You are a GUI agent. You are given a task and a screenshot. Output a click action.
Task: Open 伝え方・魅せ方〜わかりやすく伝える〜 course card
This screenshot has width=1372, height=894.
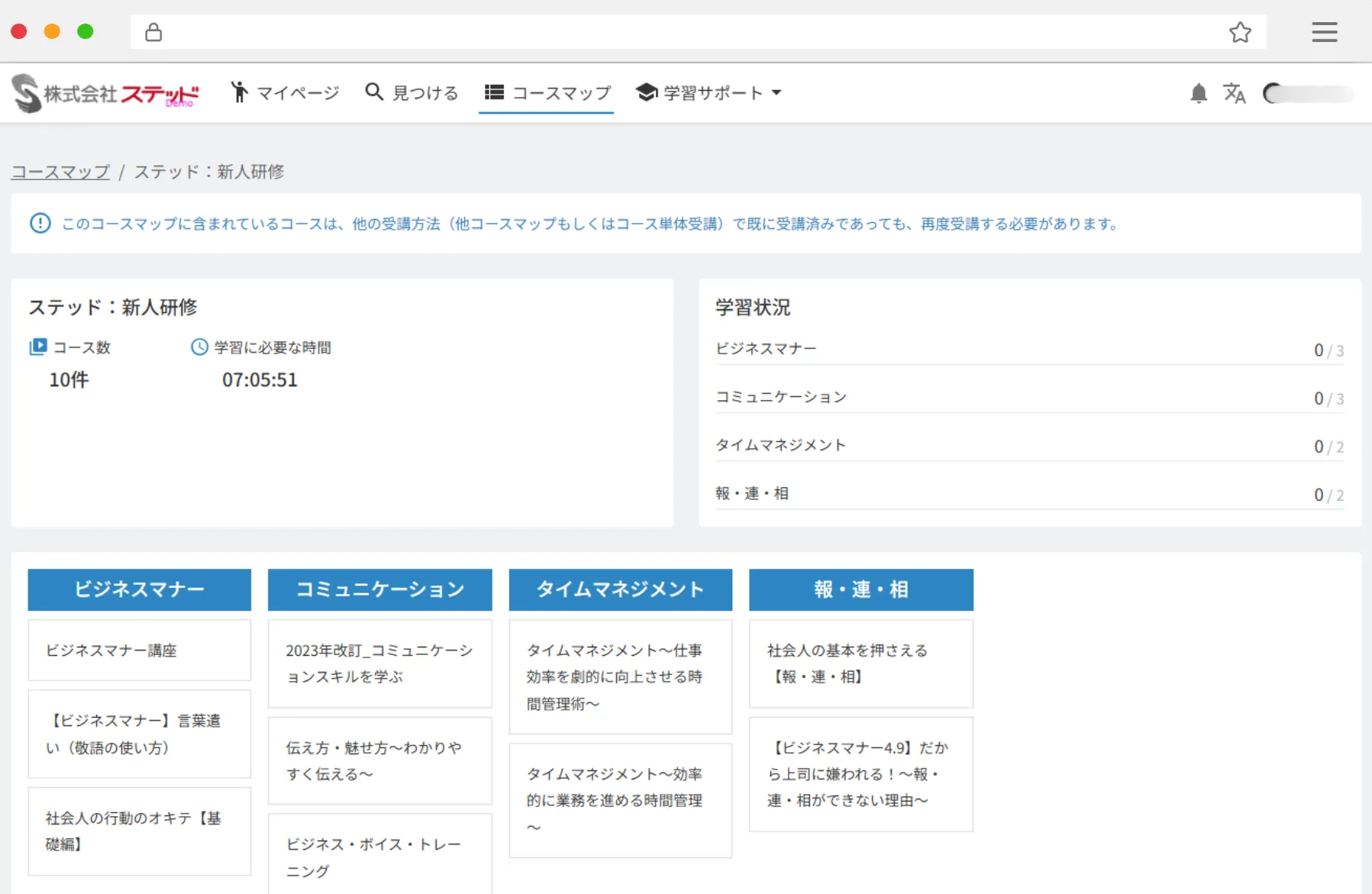click(379, 760)
